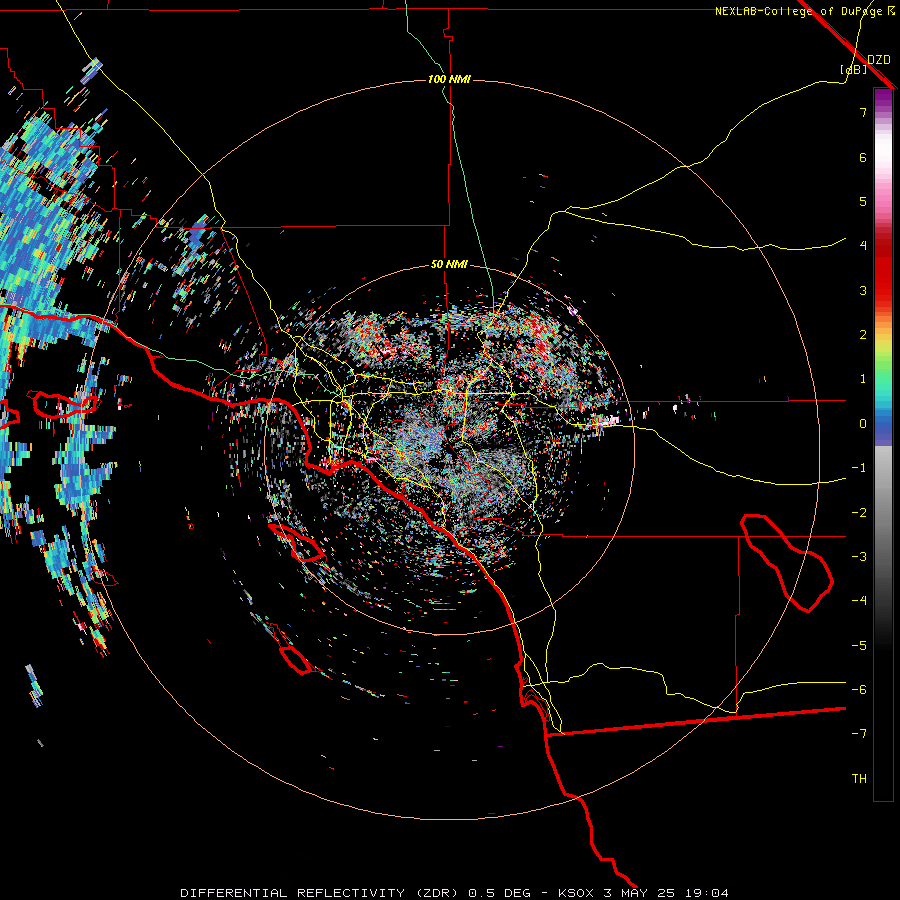Click the -4 dB scale tick label
The width and height of the screenshot is (900, 900).
(859, 601)
